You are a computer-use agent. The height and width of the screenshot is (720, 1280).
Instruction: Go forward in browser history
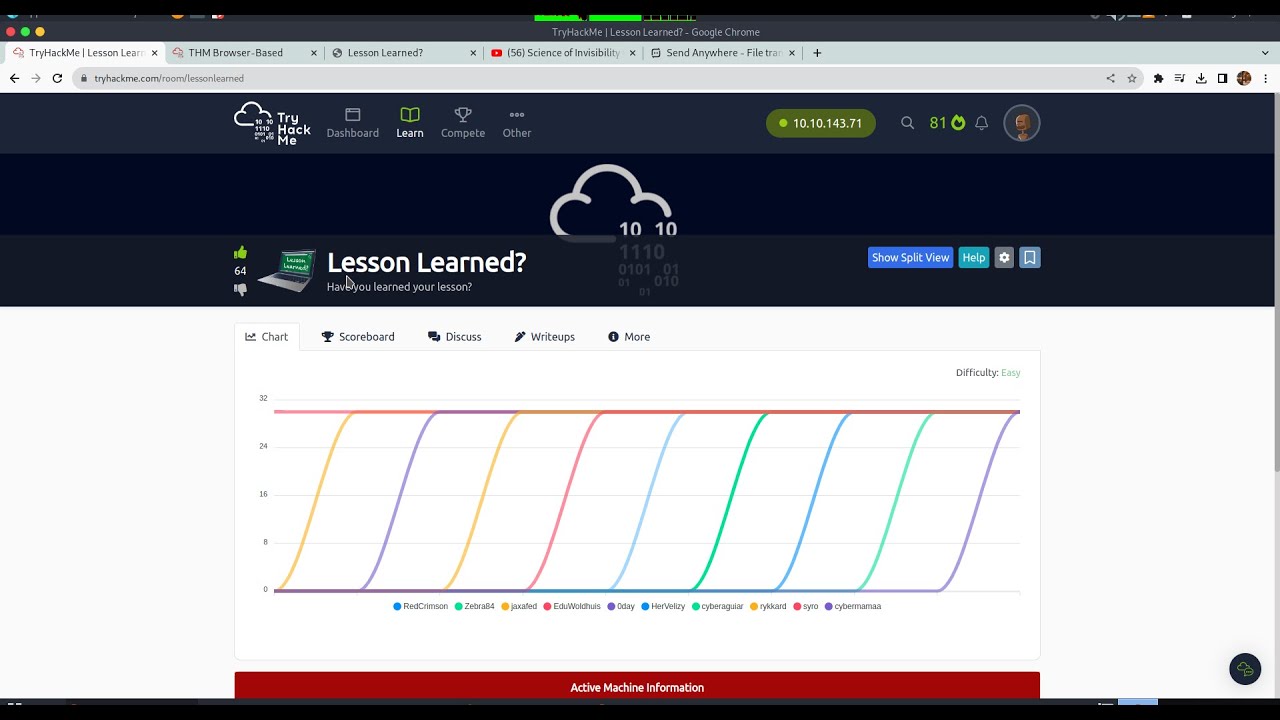[35, 78]
